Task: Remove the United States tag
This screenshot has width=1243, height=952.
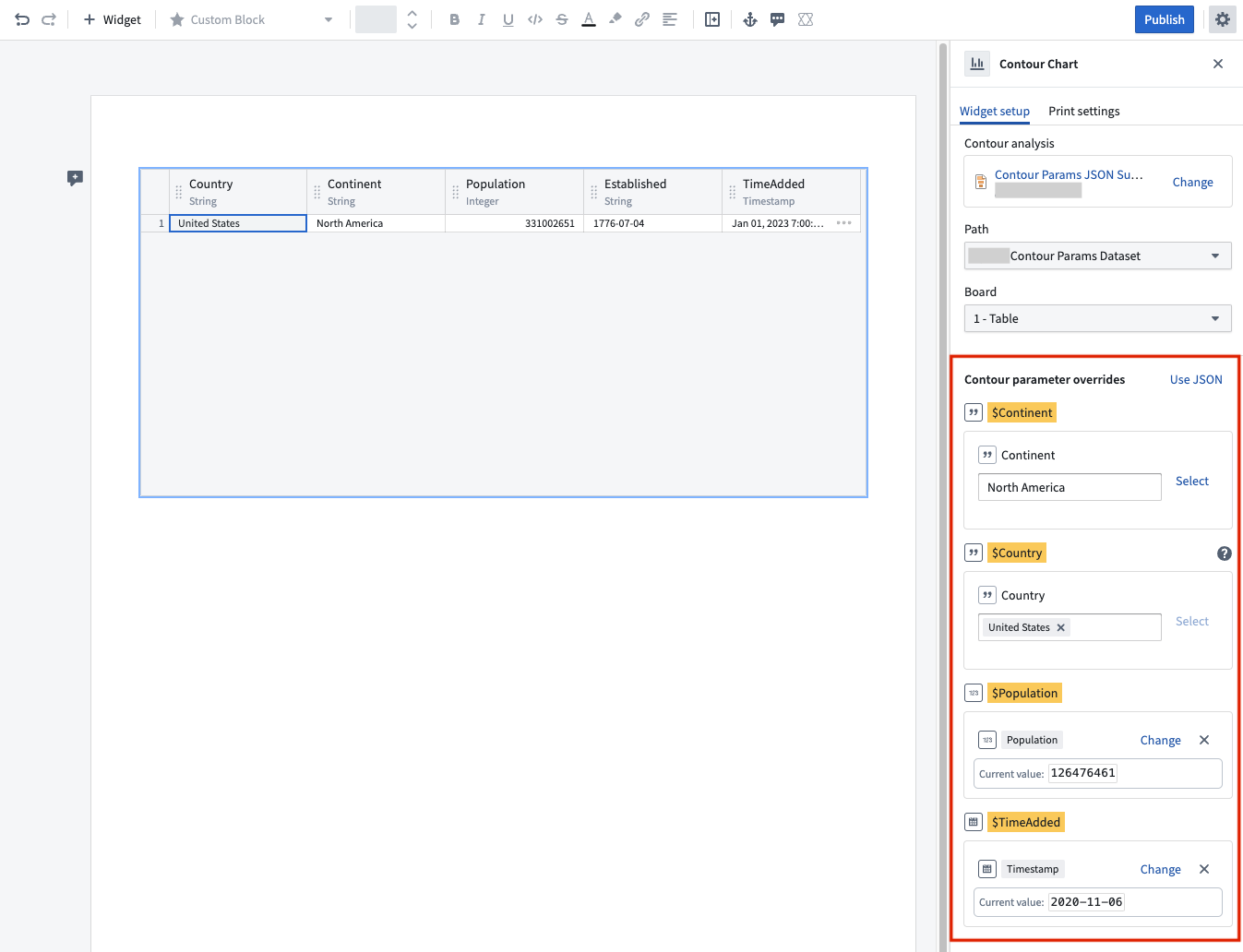Action: click(1061, 627)
